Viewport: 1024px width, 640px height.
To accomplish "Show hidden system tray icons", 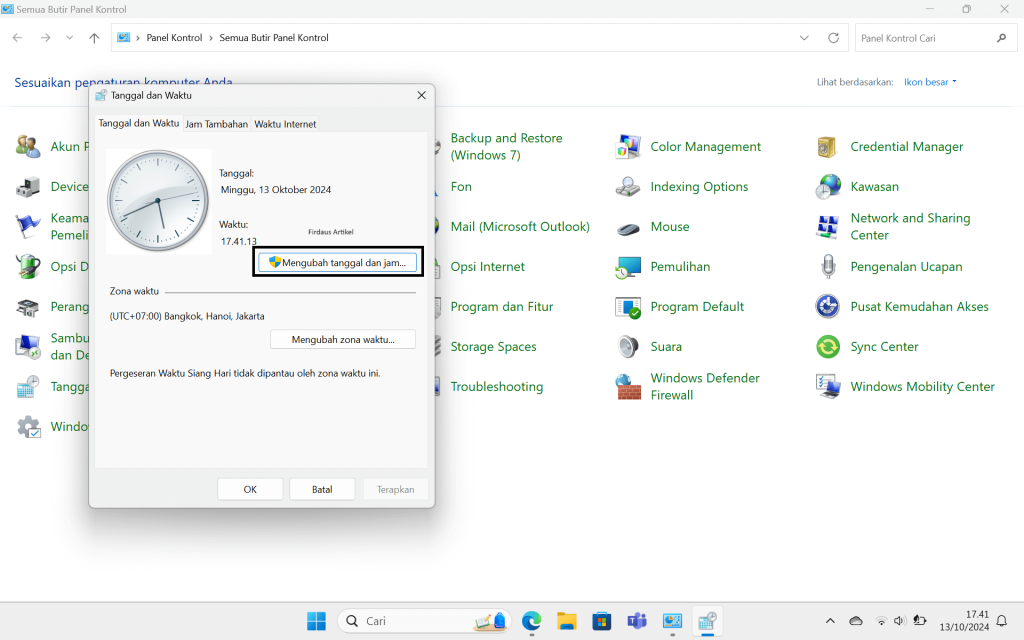I will pyautogui.click(x=830, y=621).
